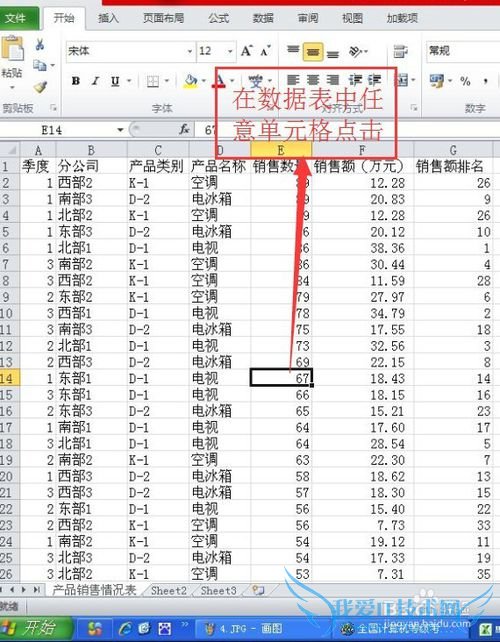The height and width of the screenshot is (642, 500).
Task: Open Accounting Format dropdown arrow
Action: click(x=449, y=80)
